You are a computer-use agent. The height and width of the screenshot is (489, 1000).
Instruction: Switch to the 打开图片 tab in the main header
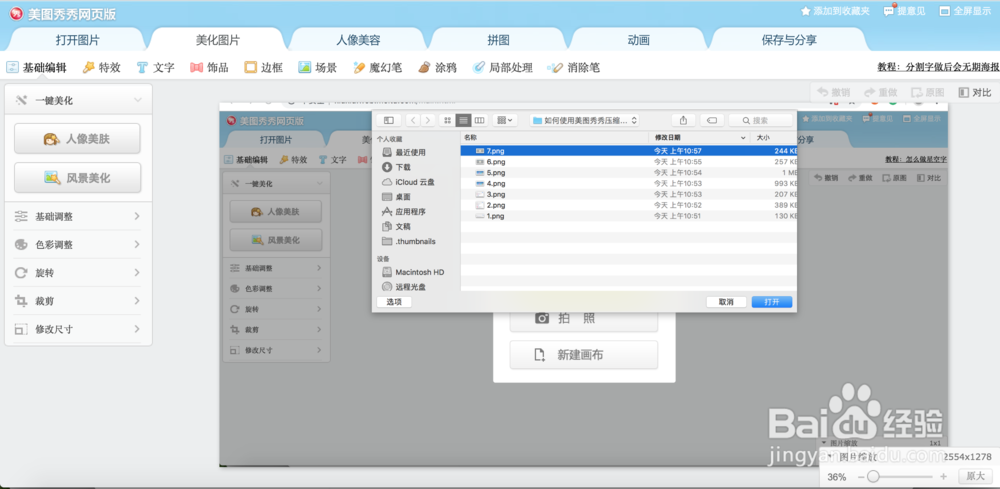(78, 40)
